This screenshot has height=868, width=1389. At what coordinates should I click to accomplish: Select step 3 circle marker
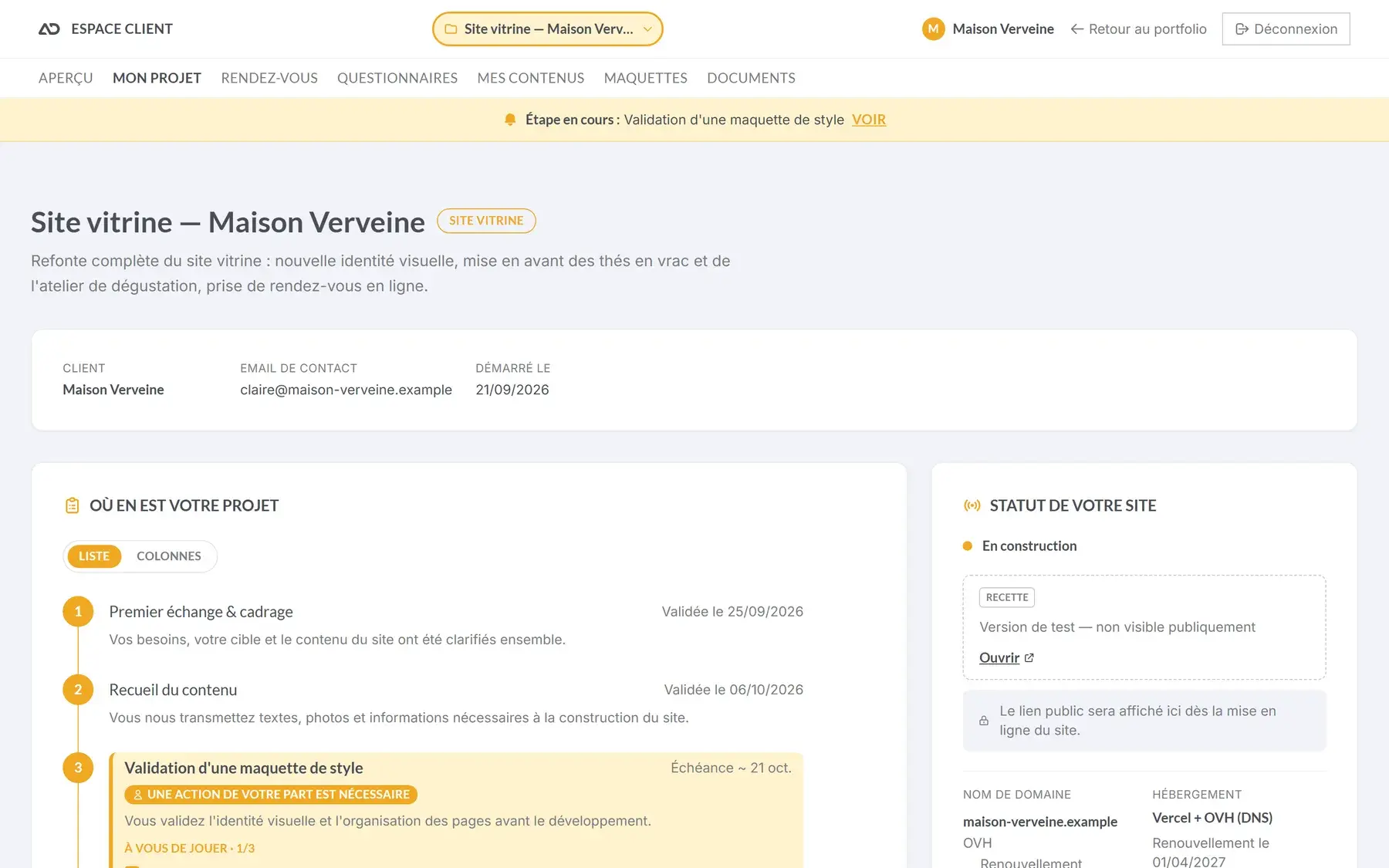[78, 768]
